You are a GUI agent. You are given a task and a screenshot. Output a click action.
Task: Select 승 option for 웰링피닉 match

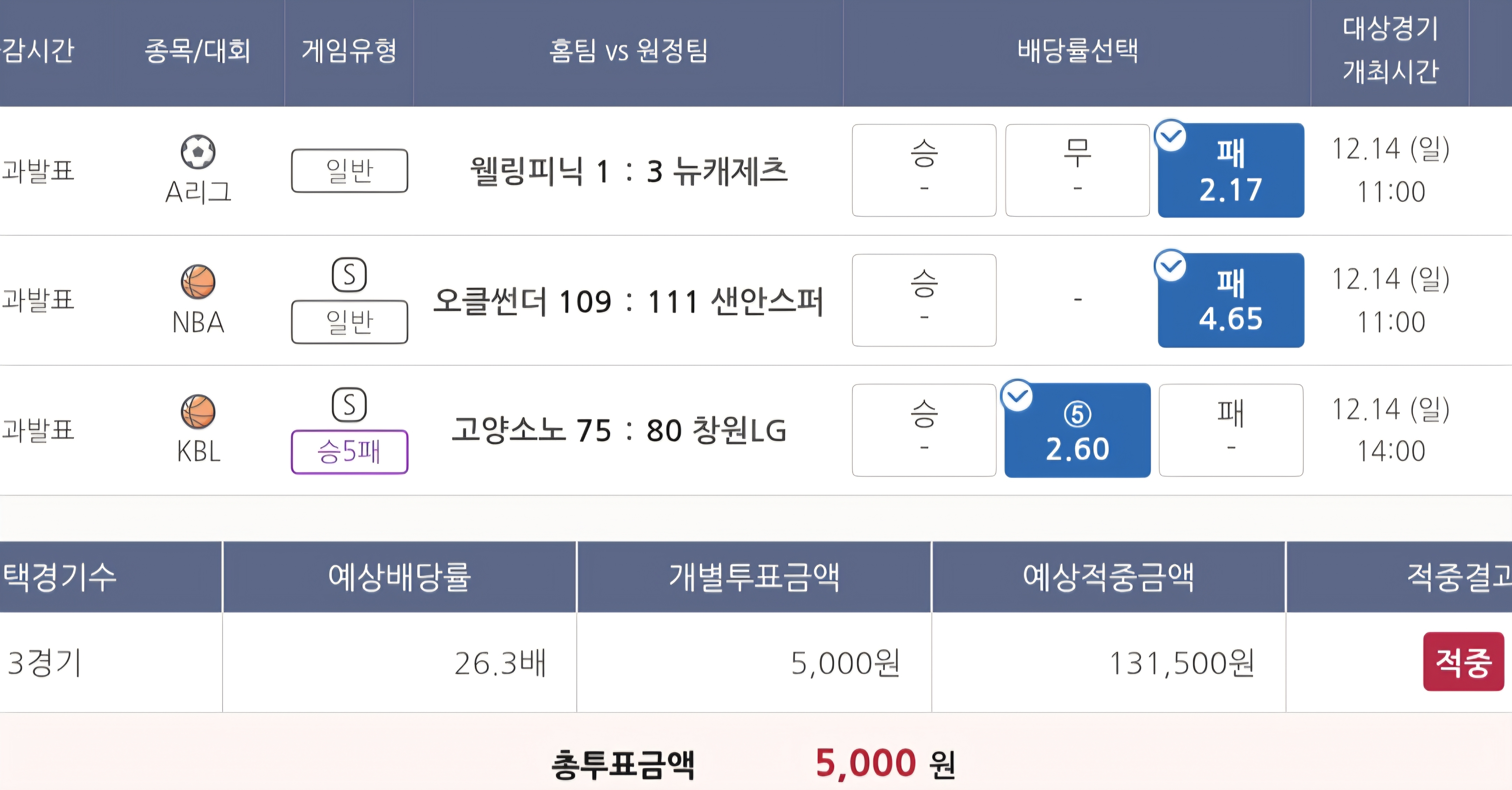click(924, 170)
